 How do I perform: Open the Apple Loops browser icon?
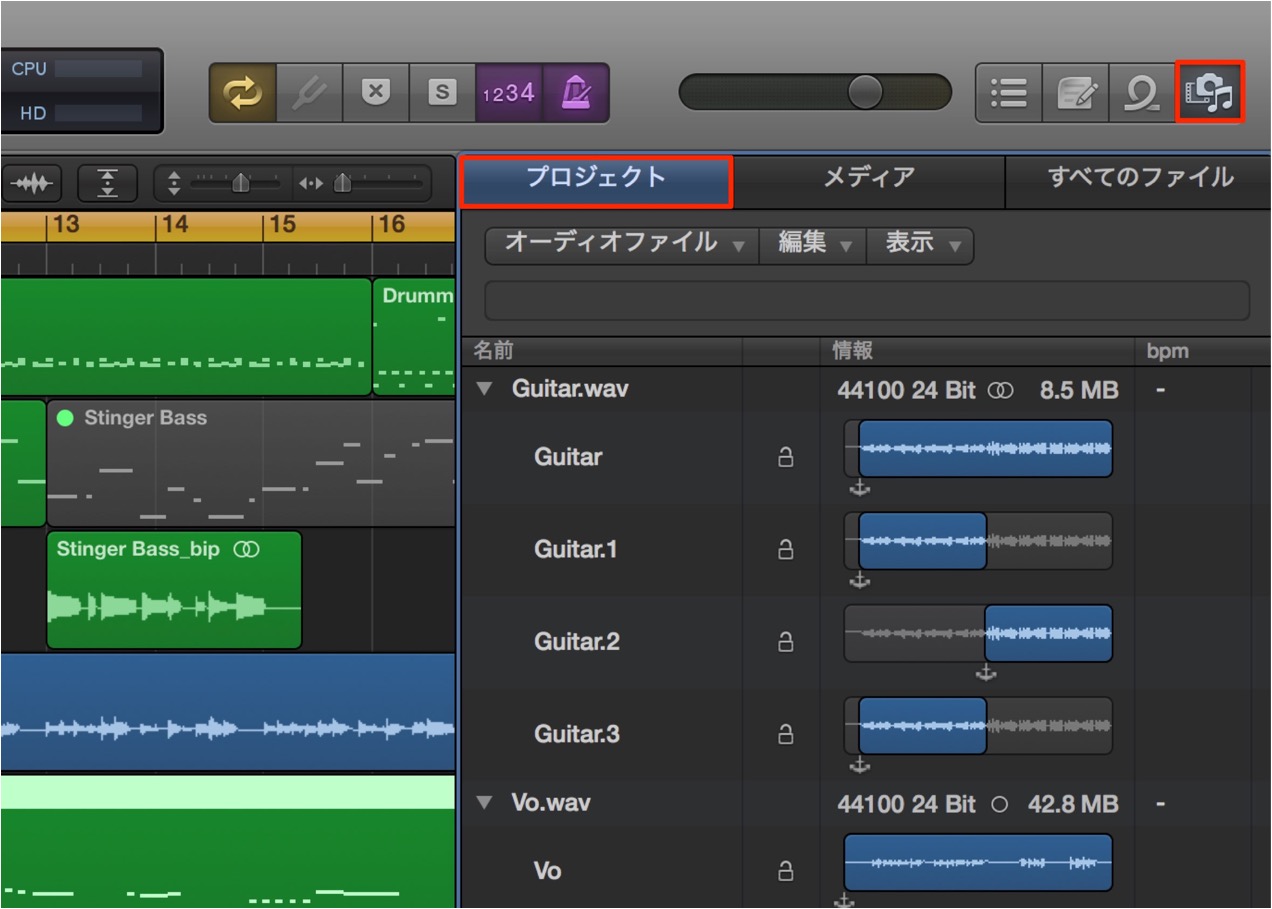[1142, 93]
